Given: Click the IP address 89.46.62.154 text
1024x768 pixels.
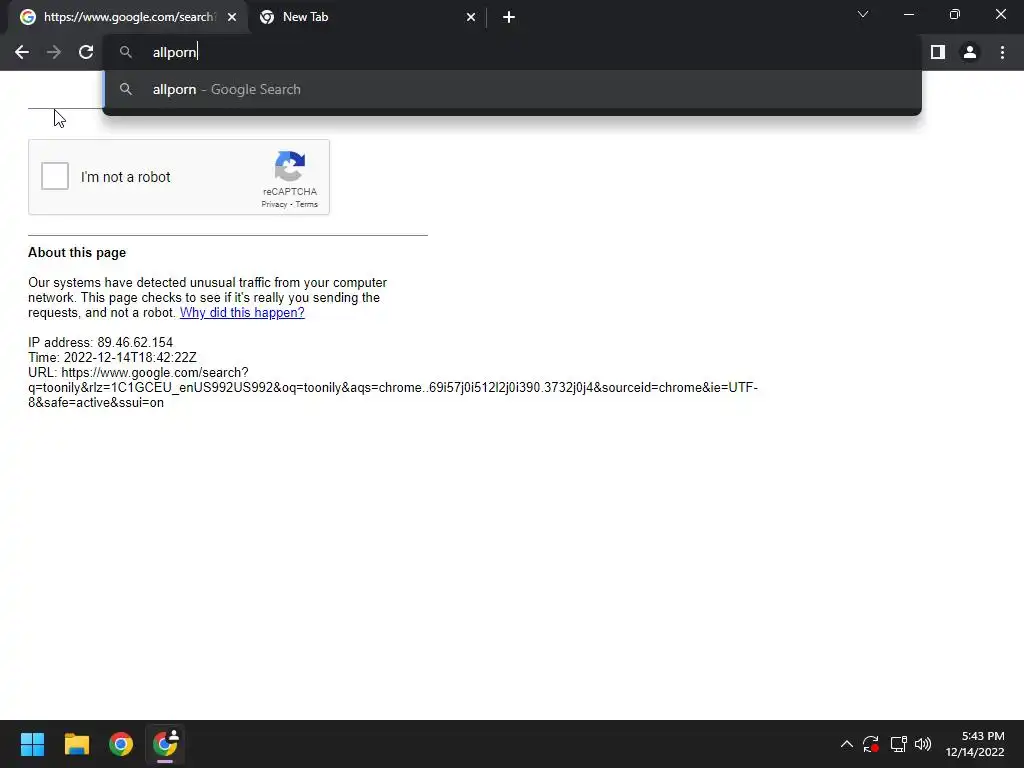Looking at the screenshot, I should (x=101, y=343).
